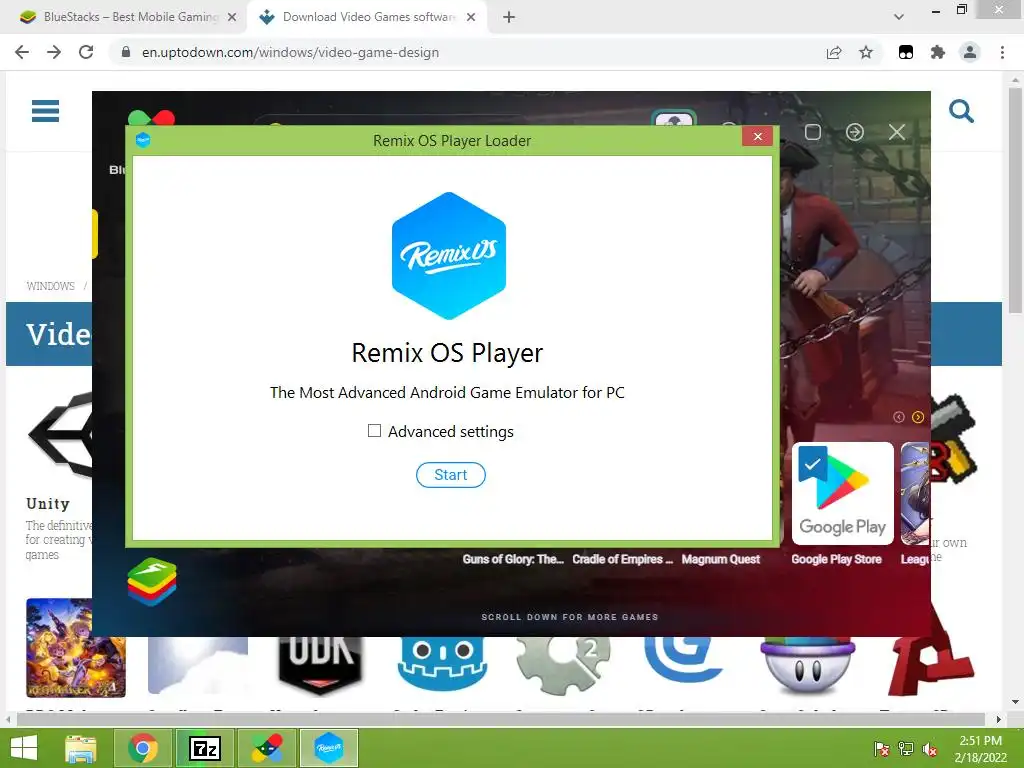Click the BlueStacks stacked-layers logo

[152, 581]
